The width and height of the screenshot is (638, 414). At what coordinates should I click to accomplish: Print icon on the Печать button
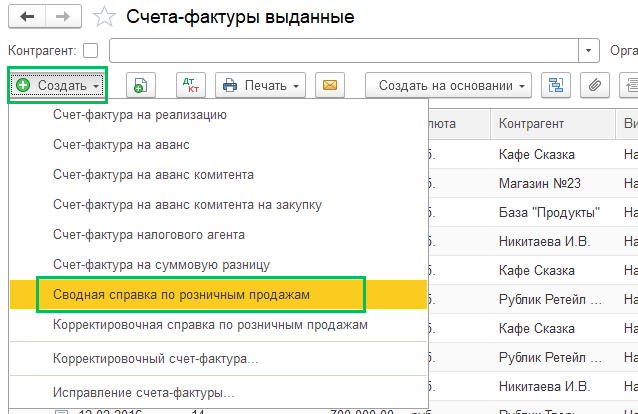(x=230, y=85)
